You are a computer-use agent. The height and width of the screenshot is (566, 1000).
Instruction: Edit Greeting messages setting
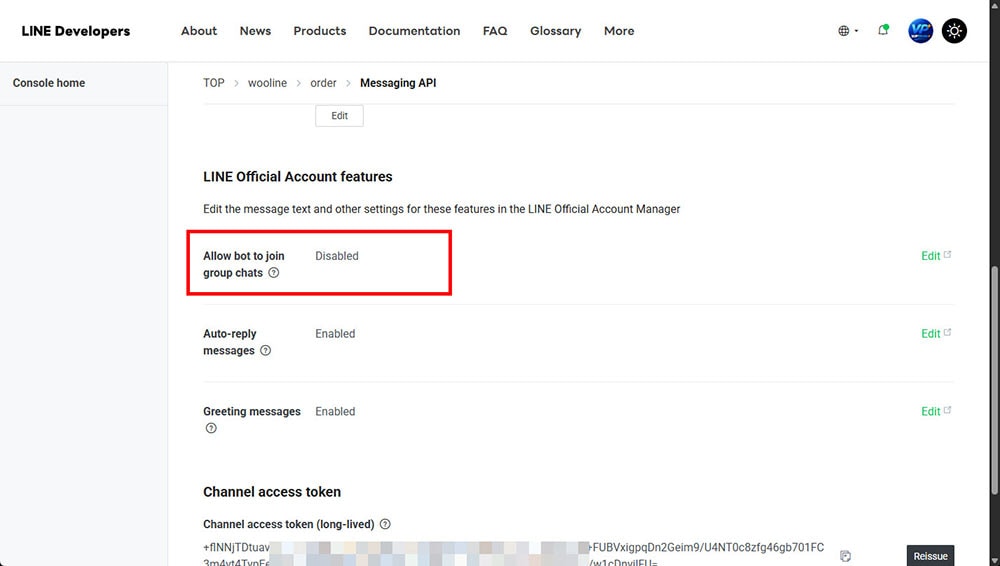pos(936,412)
